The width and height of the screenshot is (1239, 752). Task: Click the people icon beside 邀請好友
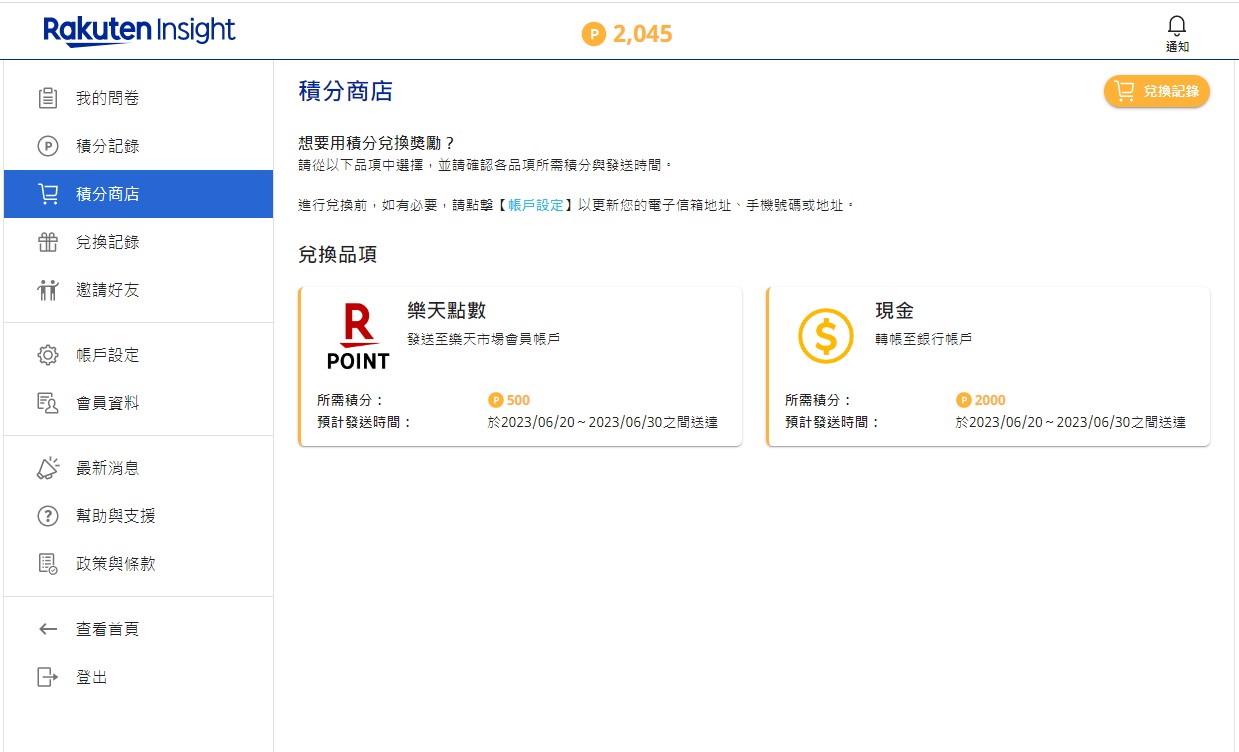tap(48, 290)
